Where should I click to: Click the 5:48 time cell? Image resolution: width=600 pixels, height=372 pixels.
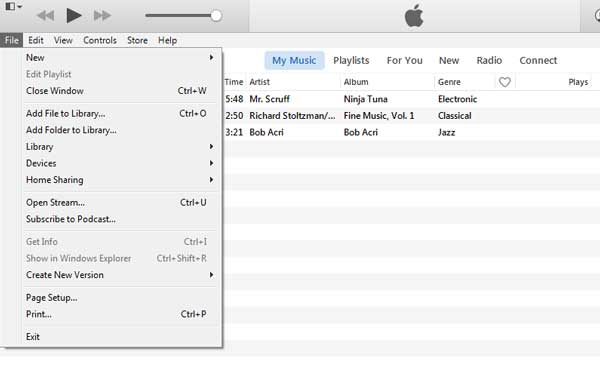pos(234,99)
